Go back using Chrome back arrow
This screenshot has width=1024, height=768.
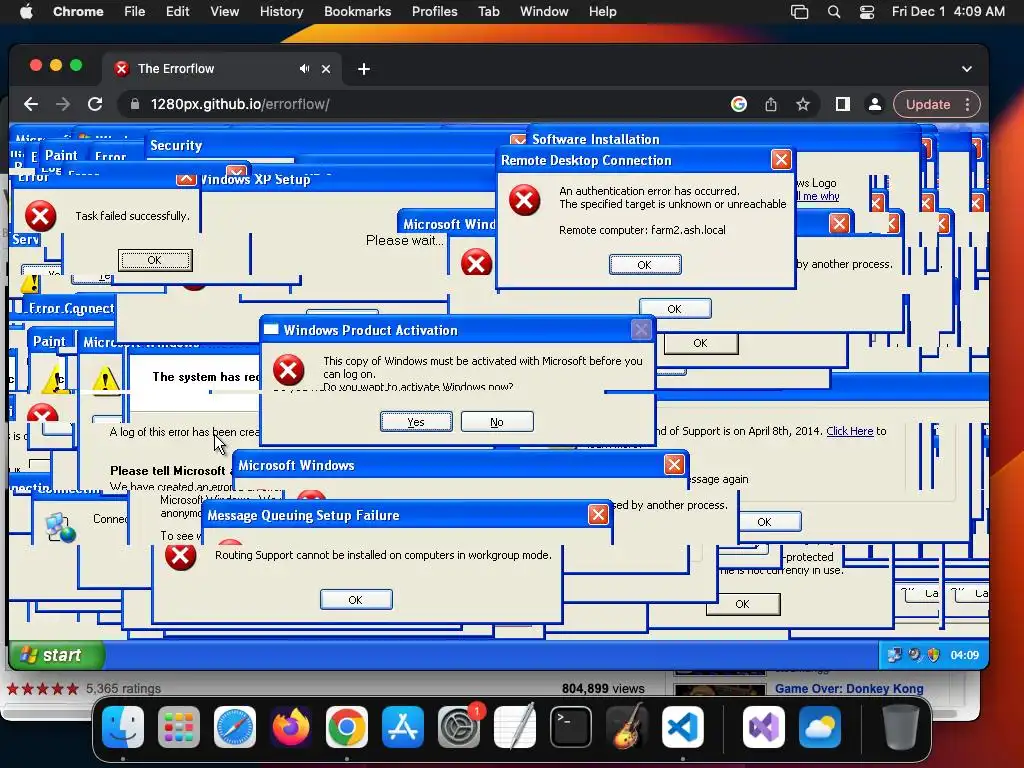(x=31, y=104)
